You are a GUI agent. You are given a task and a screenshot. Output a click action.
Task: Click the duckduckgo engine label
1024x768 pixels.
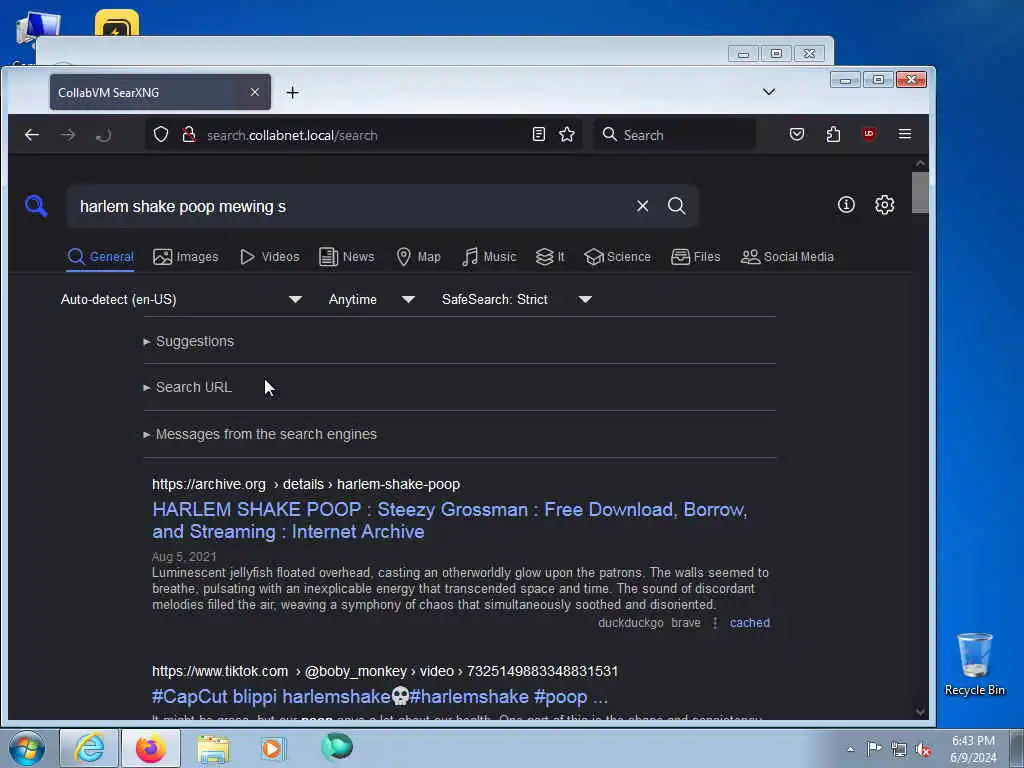point(630,623)
